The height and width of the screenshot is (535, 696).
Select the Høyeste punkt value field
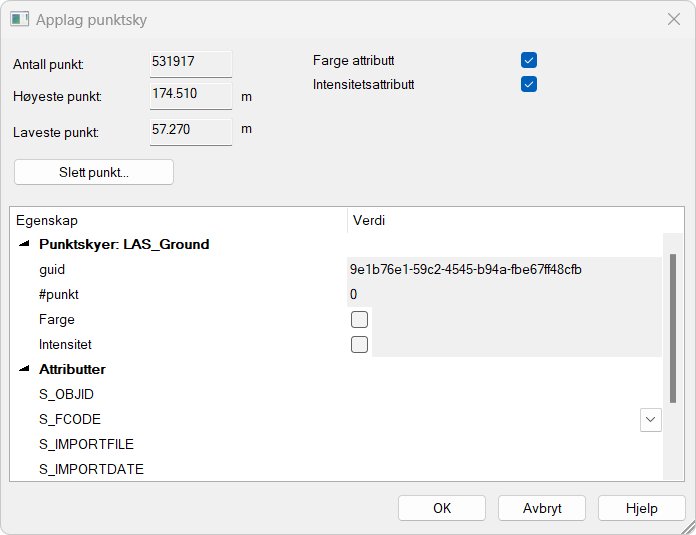(191, 95)
